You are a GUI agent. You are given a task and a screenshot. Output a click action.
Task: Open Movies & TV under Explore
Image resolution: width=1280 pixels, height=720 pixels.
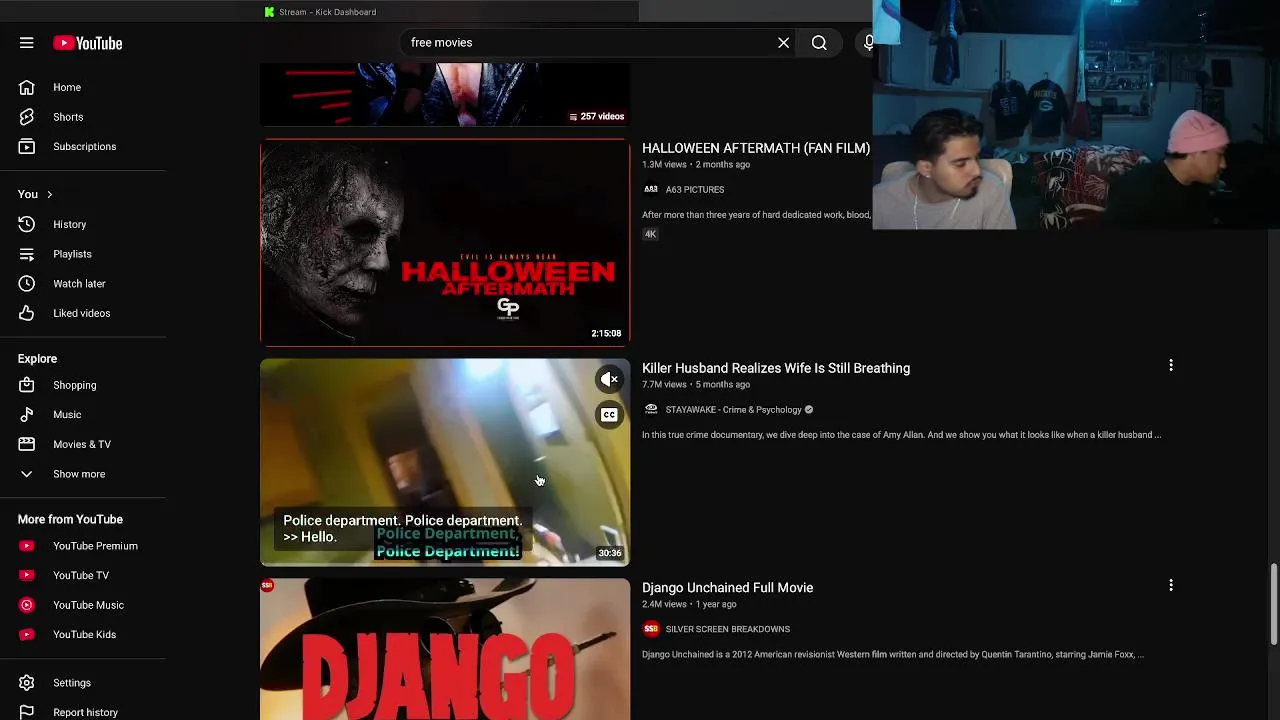click(x=83, y=444)
